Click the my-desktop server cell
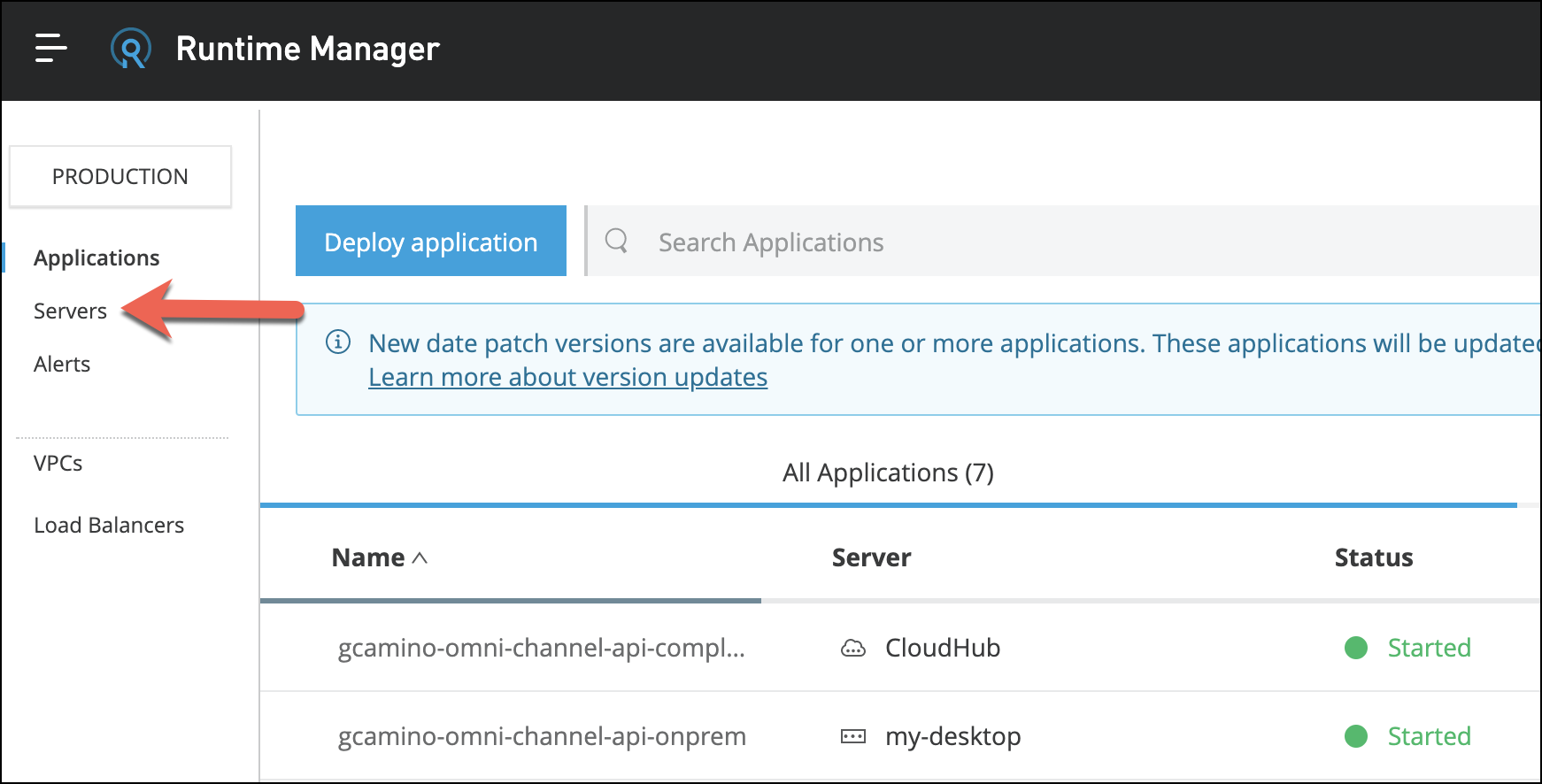The height and width of the screenshot is (784, 1542). tap(953, 736)
